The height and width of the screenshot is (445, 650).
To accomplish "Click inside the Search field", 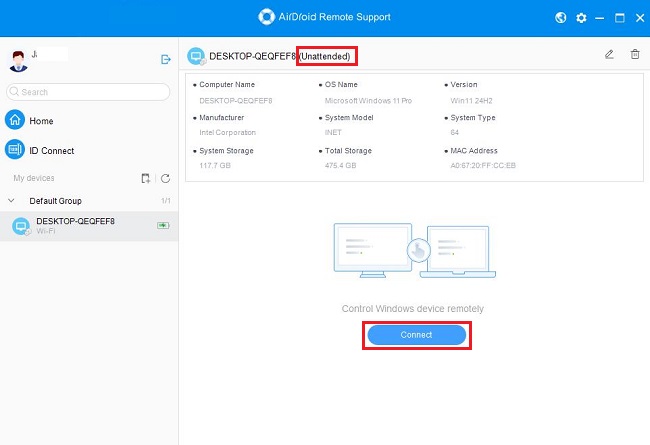I will point(90,92).
